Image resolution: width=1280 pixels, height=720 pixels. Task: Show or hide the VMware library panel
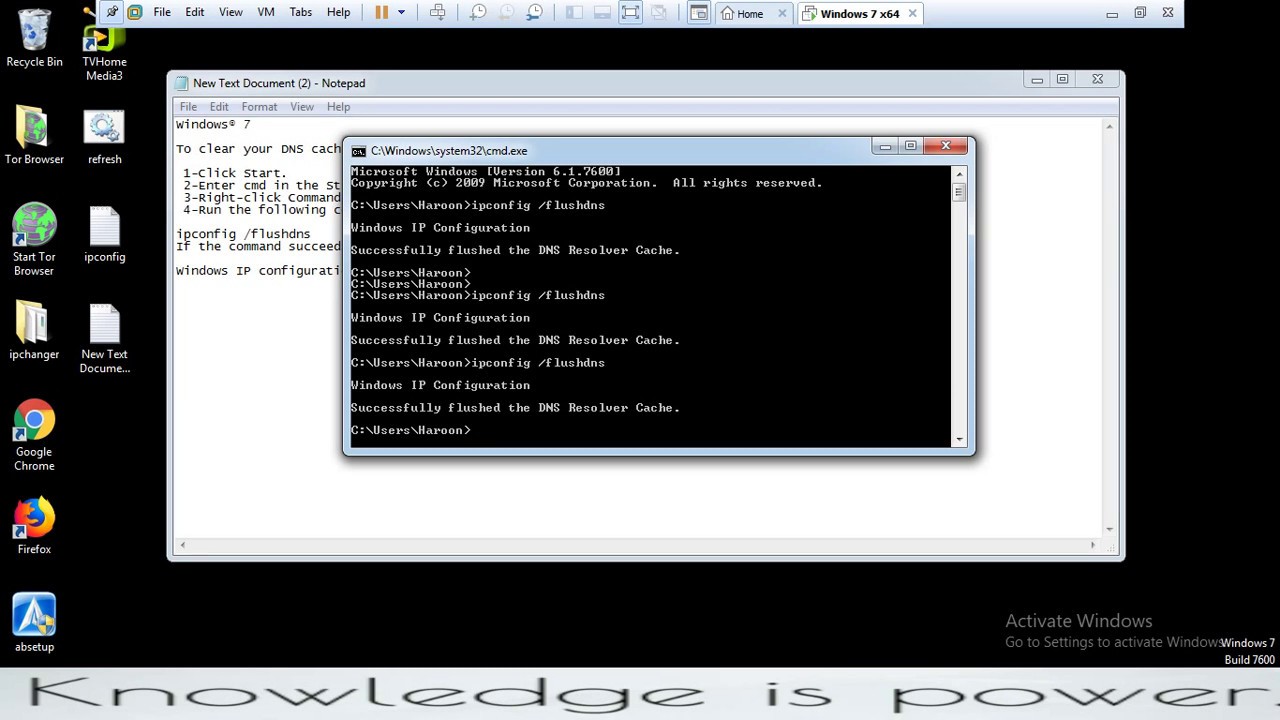(x=574, y=13)
